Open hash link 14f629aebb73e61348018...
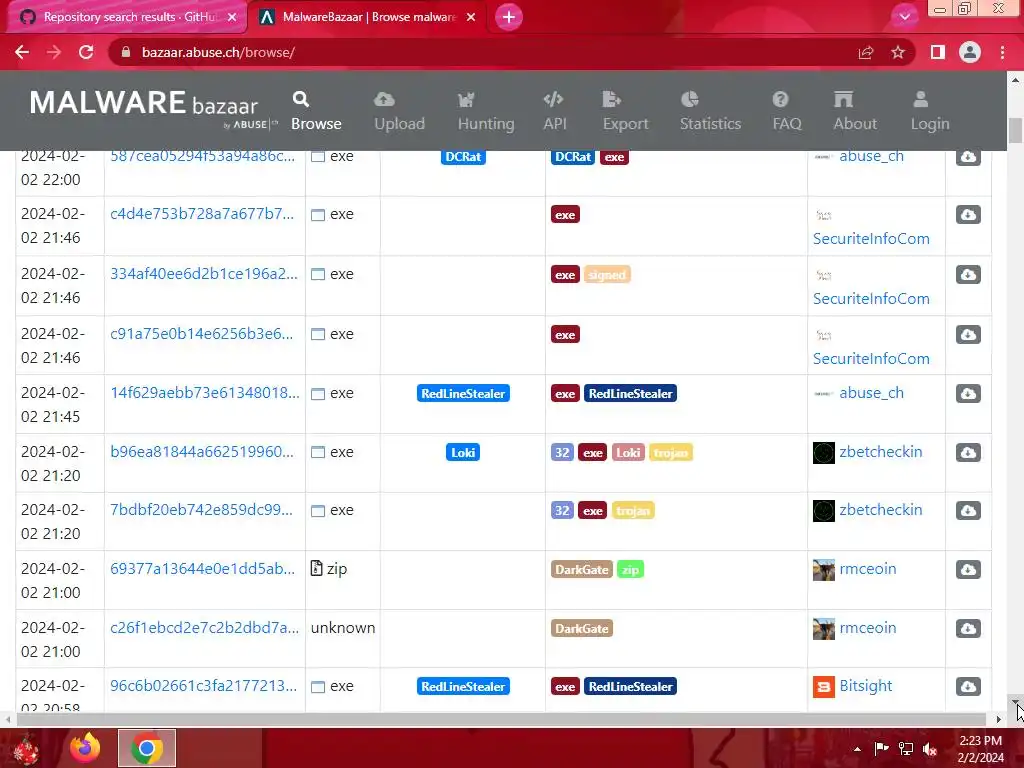 pyautogui.click(x=204, y=392)
